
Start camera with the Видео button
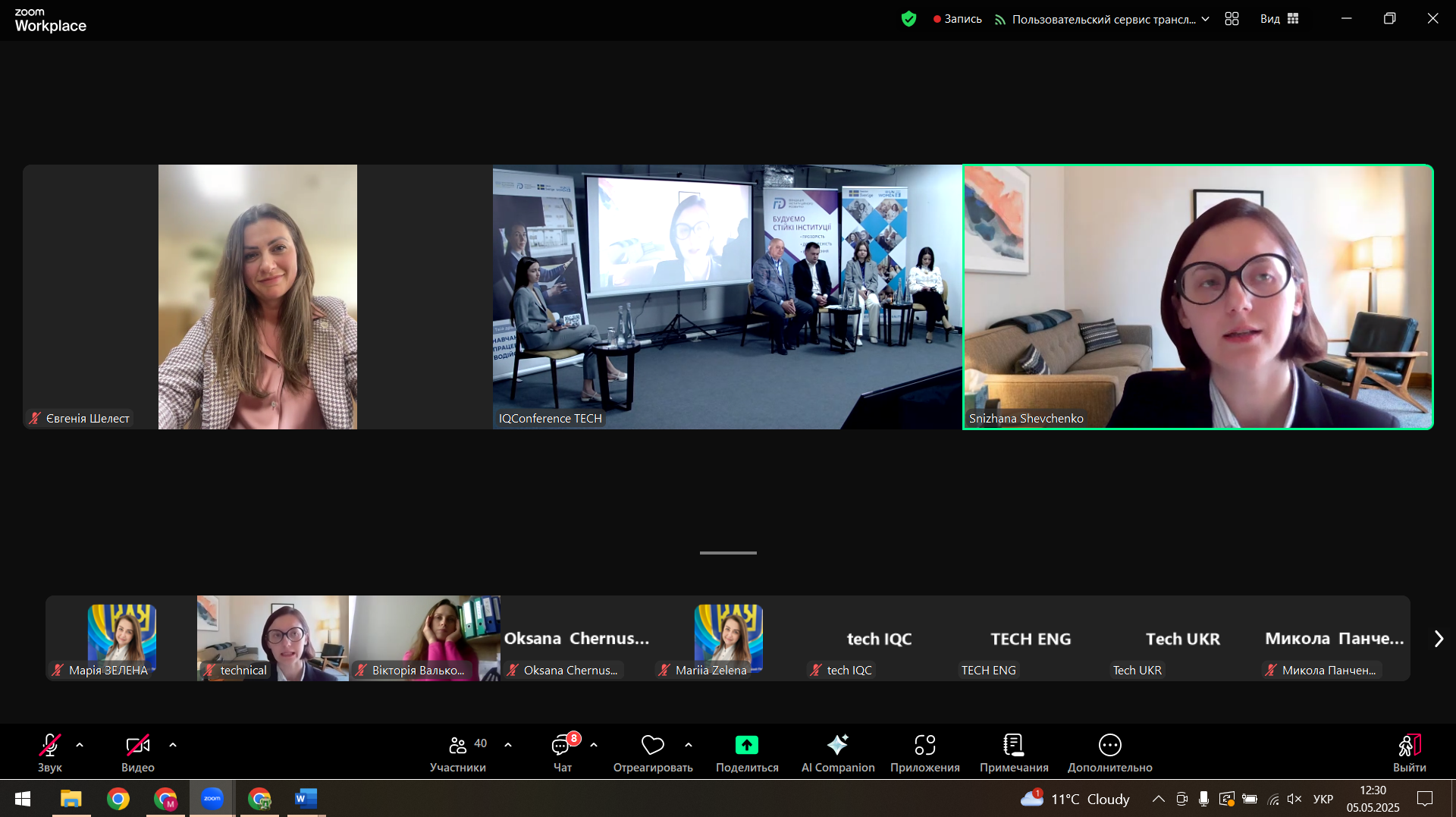pyautogui.click(x=138, y=753)
